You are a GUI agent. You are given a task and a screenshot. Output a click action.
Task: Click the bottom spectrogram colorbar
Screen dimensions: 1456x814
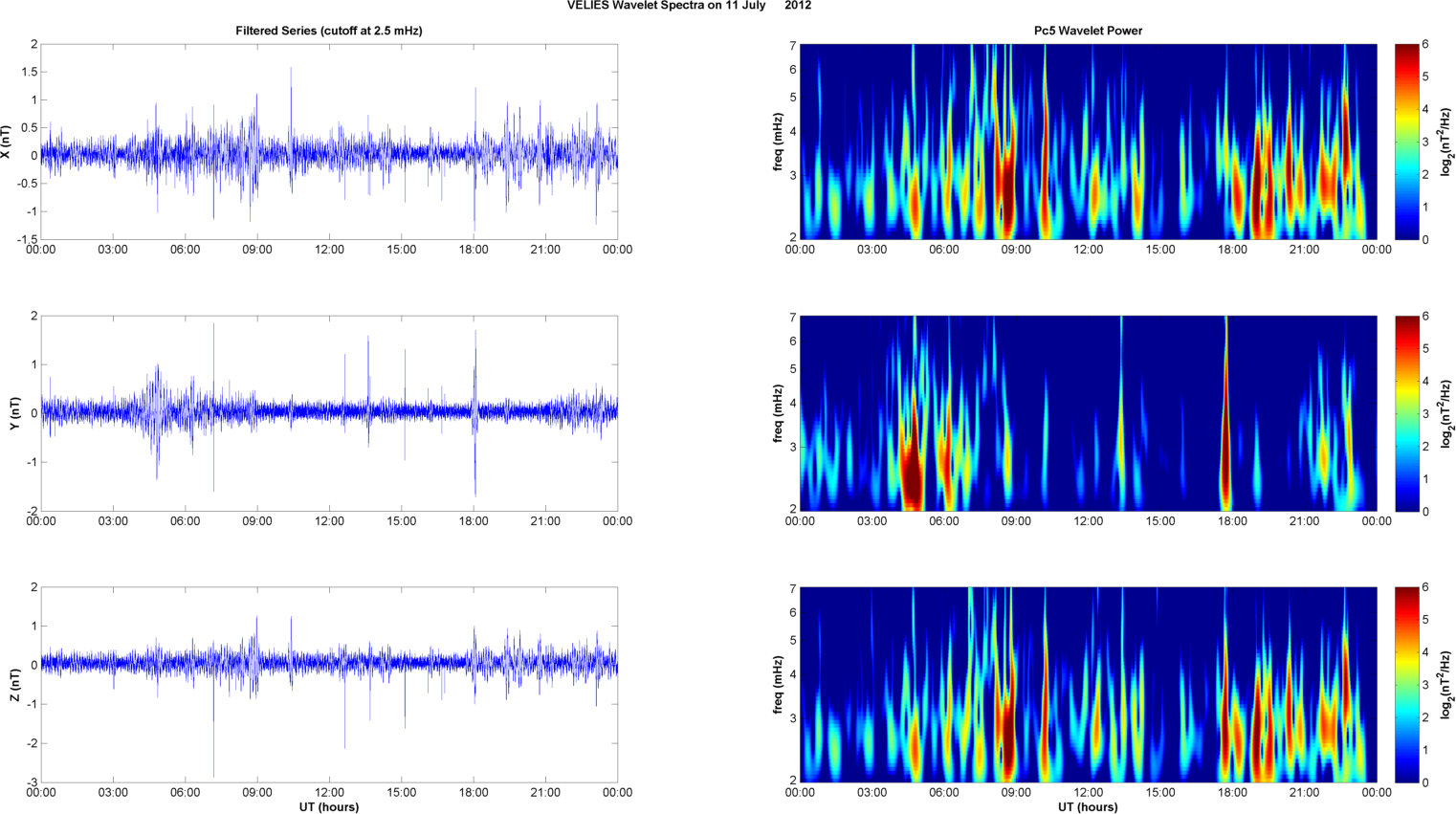[x=1407, y=685]
